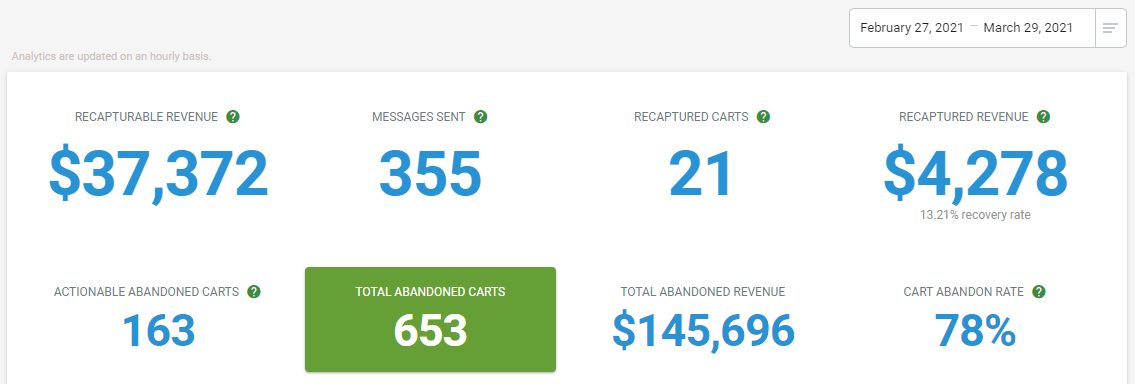Open the Messages Sent help tooltip icon
Screen dimensions: 1135x384
coord(481,117)
